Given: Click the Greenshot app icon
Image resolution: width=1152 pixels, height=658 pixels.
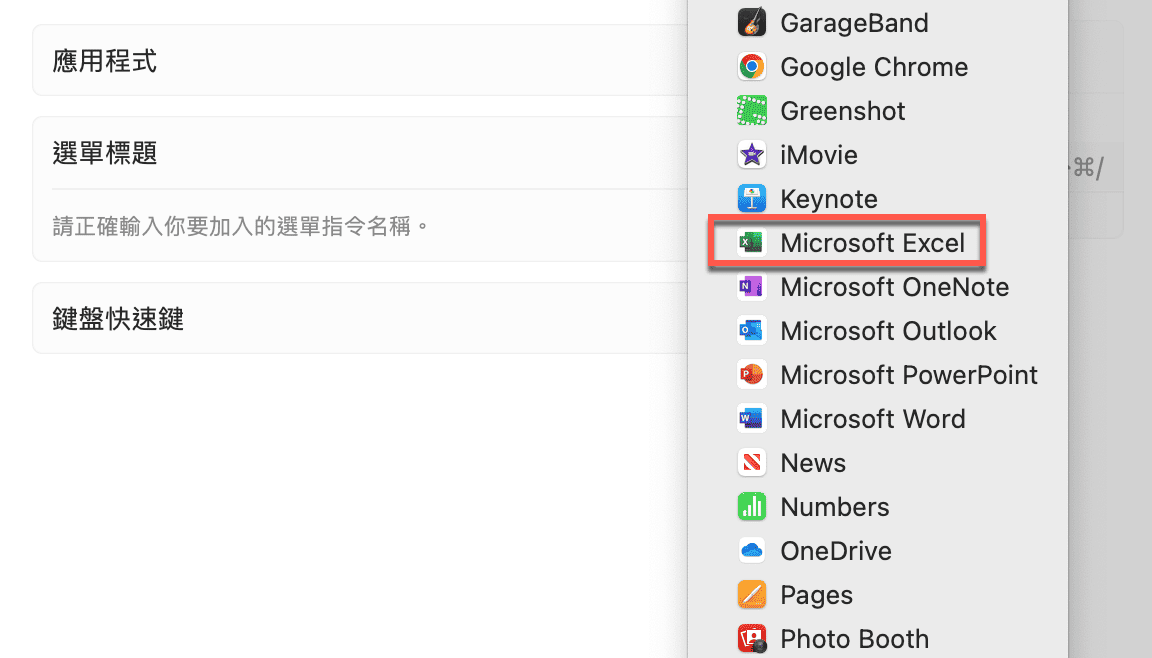Looking at the screenshot, I should pos(752,111).
